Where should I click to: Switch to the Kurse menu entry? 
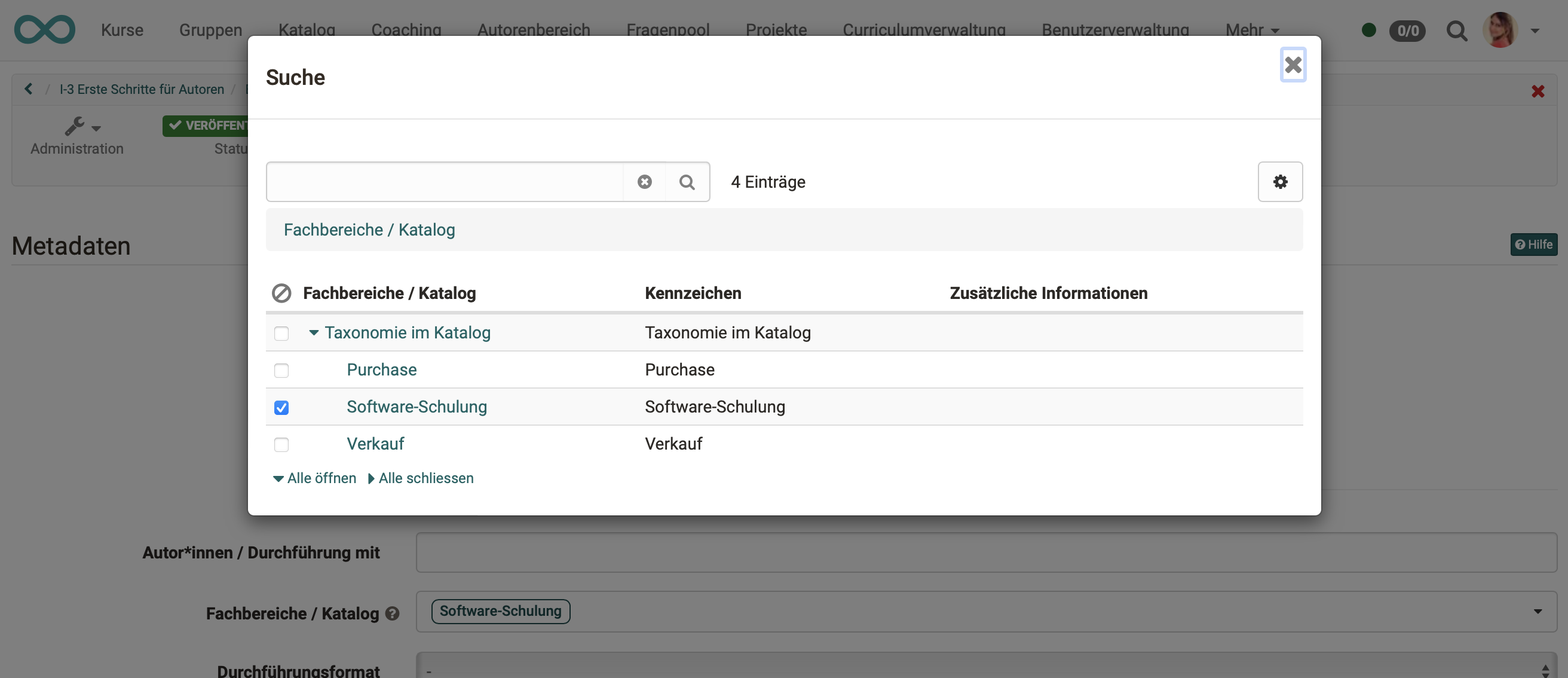[122, 30]
